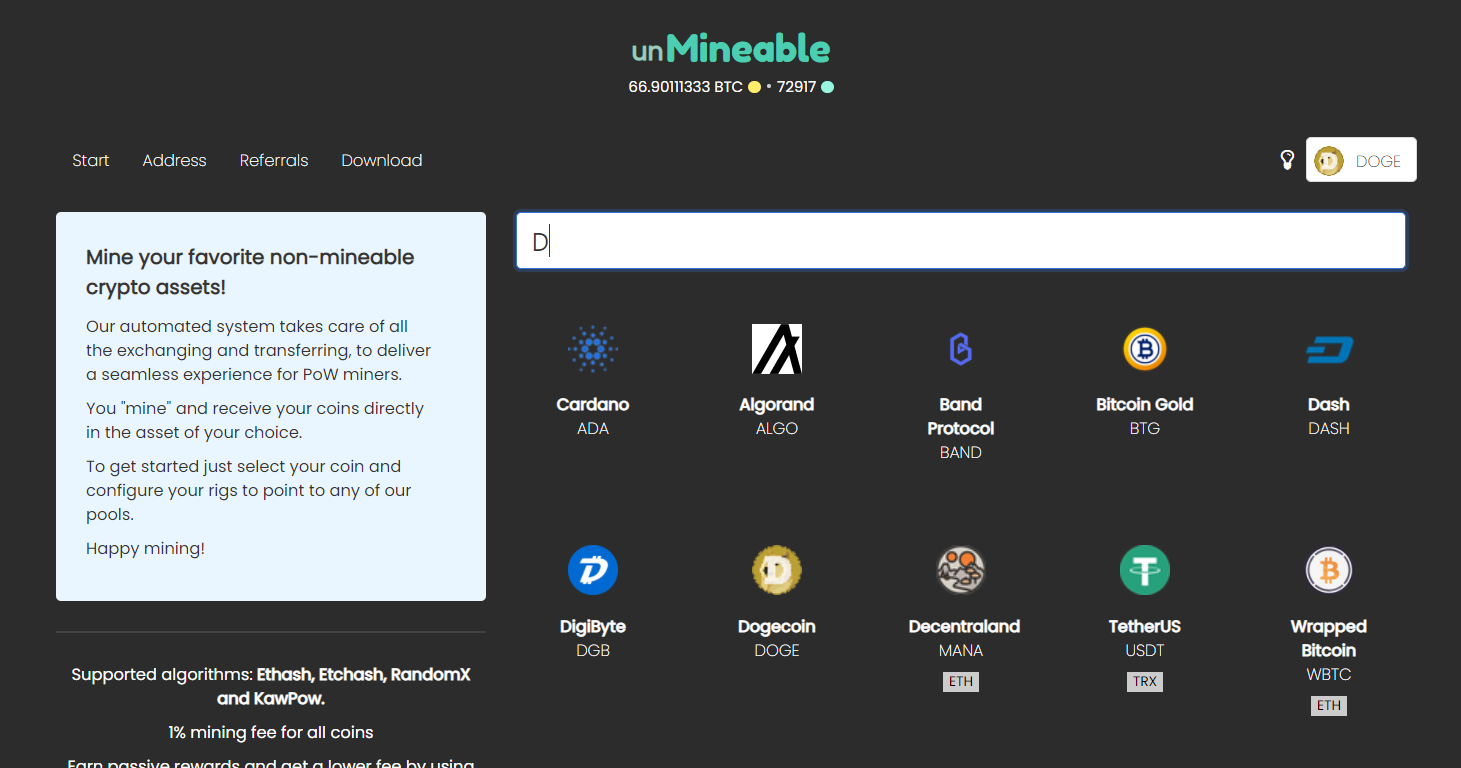Click the Bitcoin Gold name label
The width and height of the screenshot is (1461, 768).
point(1145,405)
